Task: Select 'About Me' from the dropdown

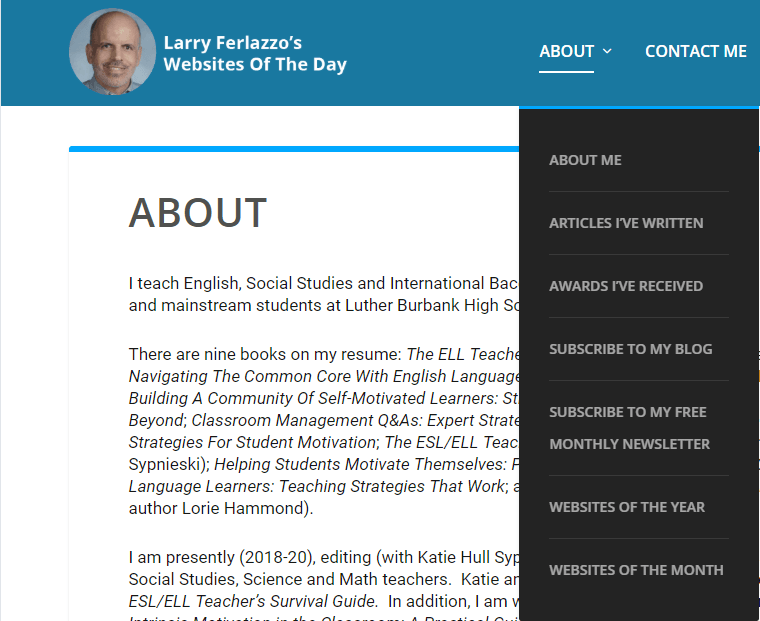Action: click(585, 160)
